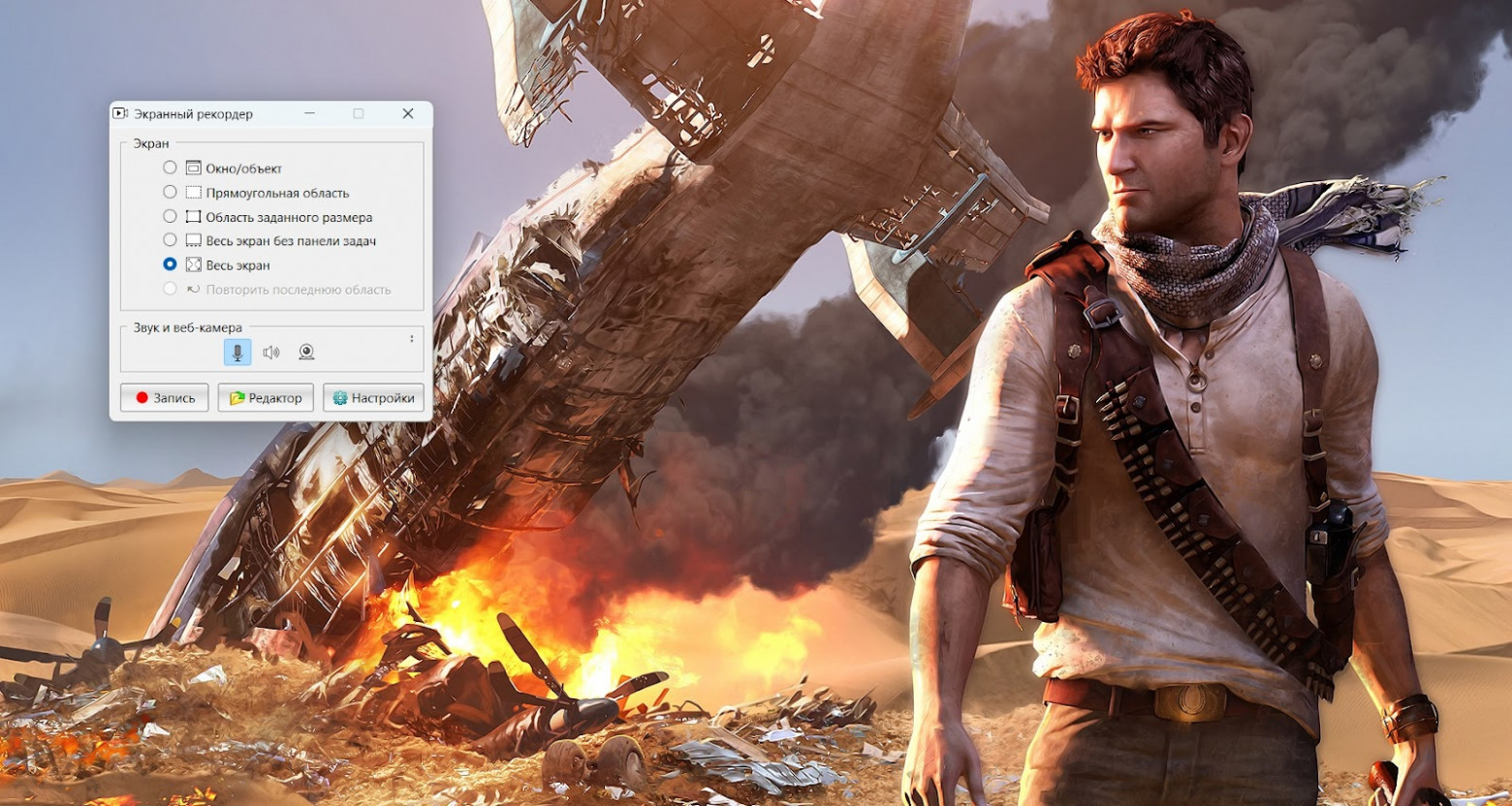Image resolution: width=1512 pixels, height=806 pixels.
Task: Toggle system sound speaker icon
Action: pos(271,353)
